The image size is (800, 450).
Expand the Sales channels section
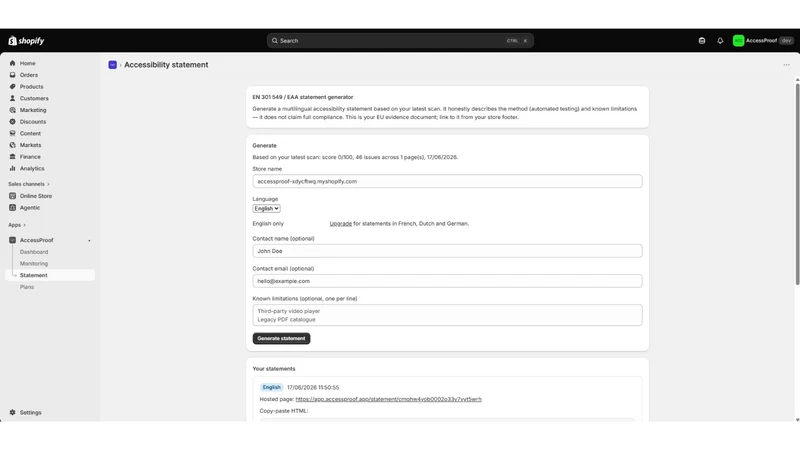[29, 184]
